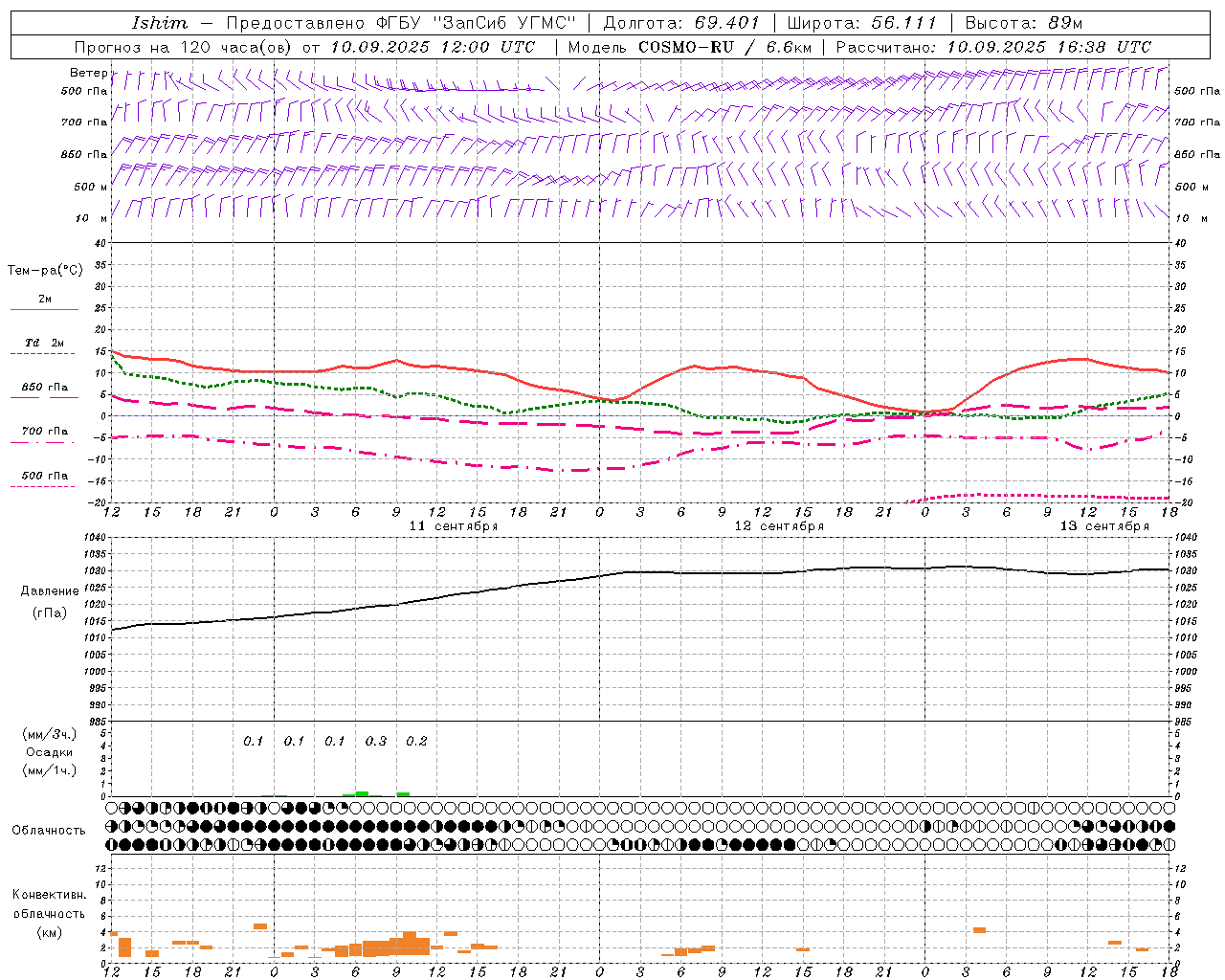The width and height of the screenshot is (1225, 980).
Task: Select the forecast start "10.09.2025 12:00 UTC"
Action: click(434, 47)
